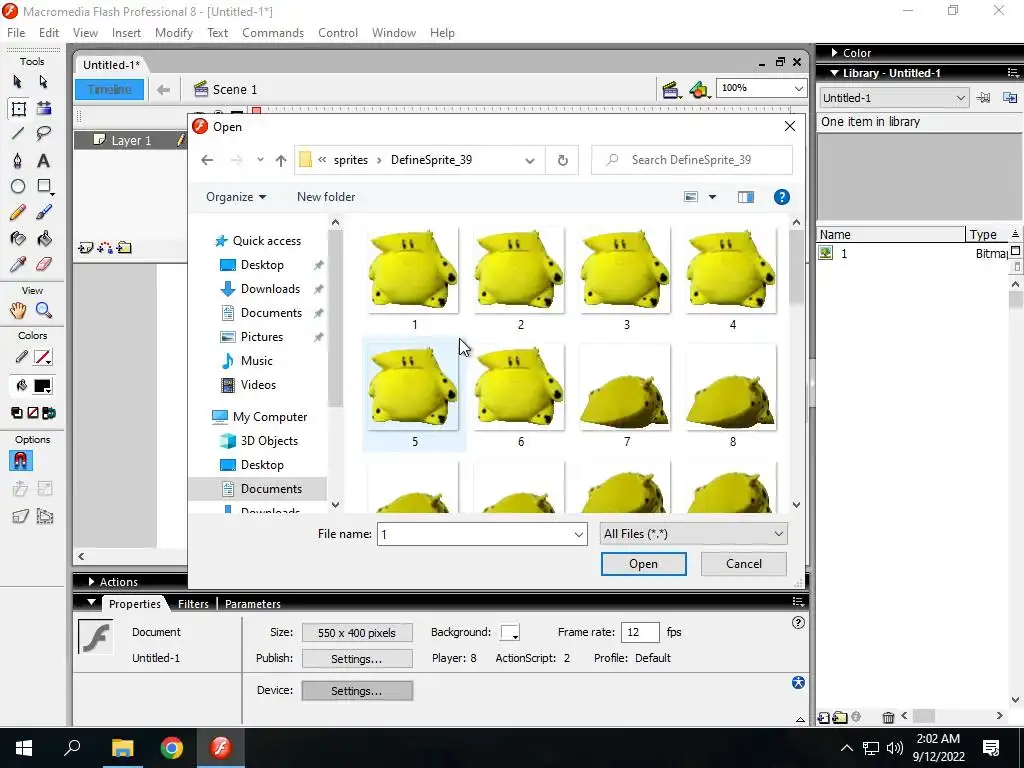Select the Pen tool

(18, 161)
